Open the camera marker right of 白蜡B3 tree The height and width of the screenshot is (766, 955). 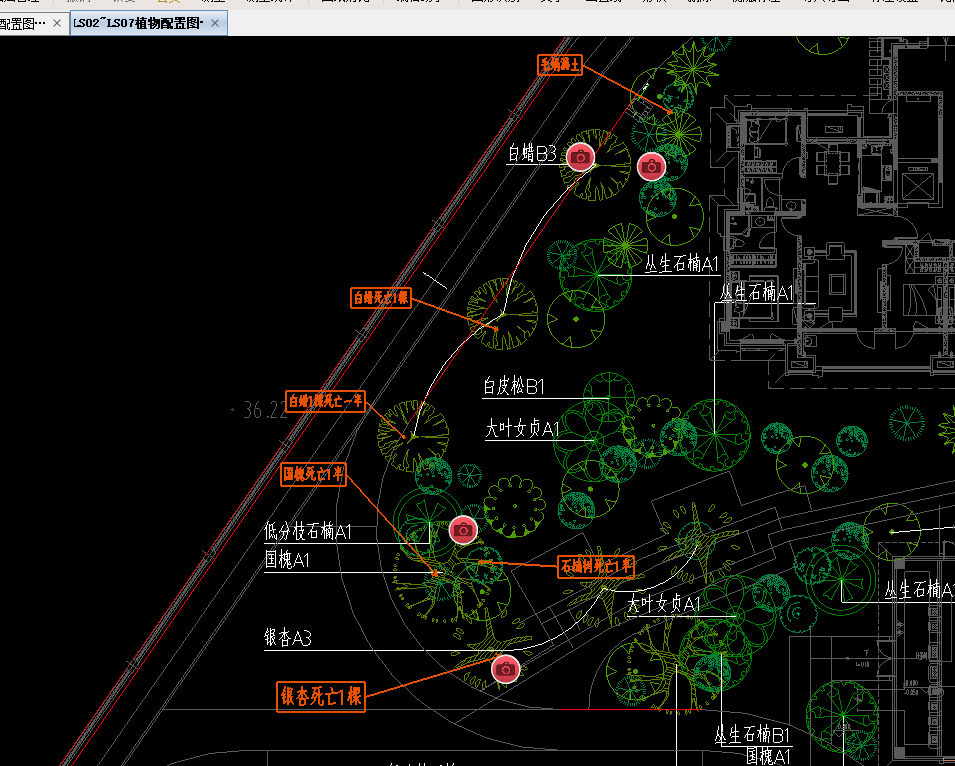[651, 166]
